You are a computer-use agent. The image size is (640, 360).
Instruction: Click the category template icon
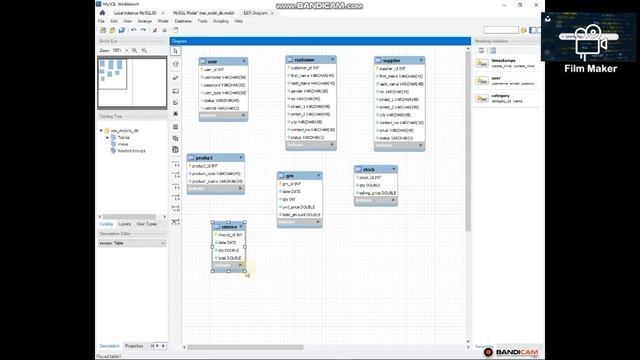tap(482, 98)
